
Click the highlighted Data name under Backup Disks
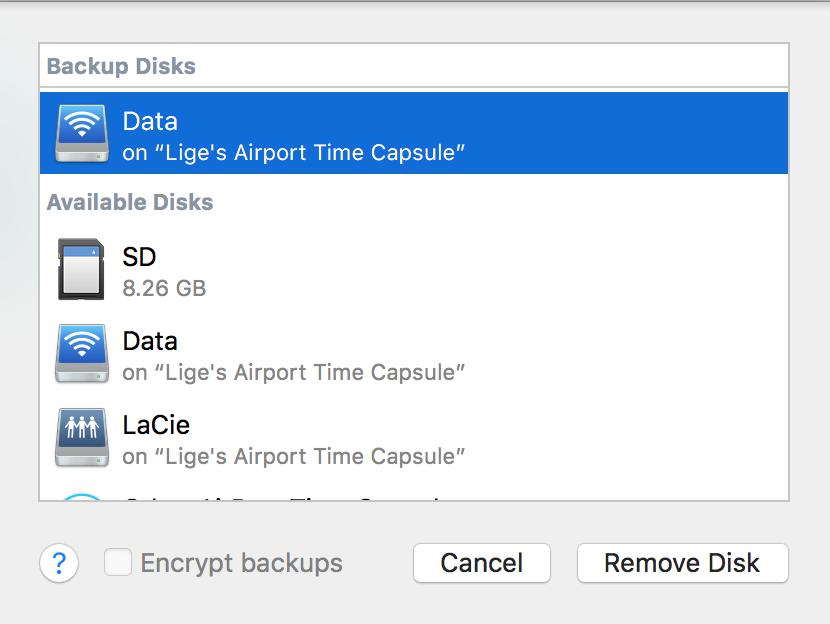(150, 121)
